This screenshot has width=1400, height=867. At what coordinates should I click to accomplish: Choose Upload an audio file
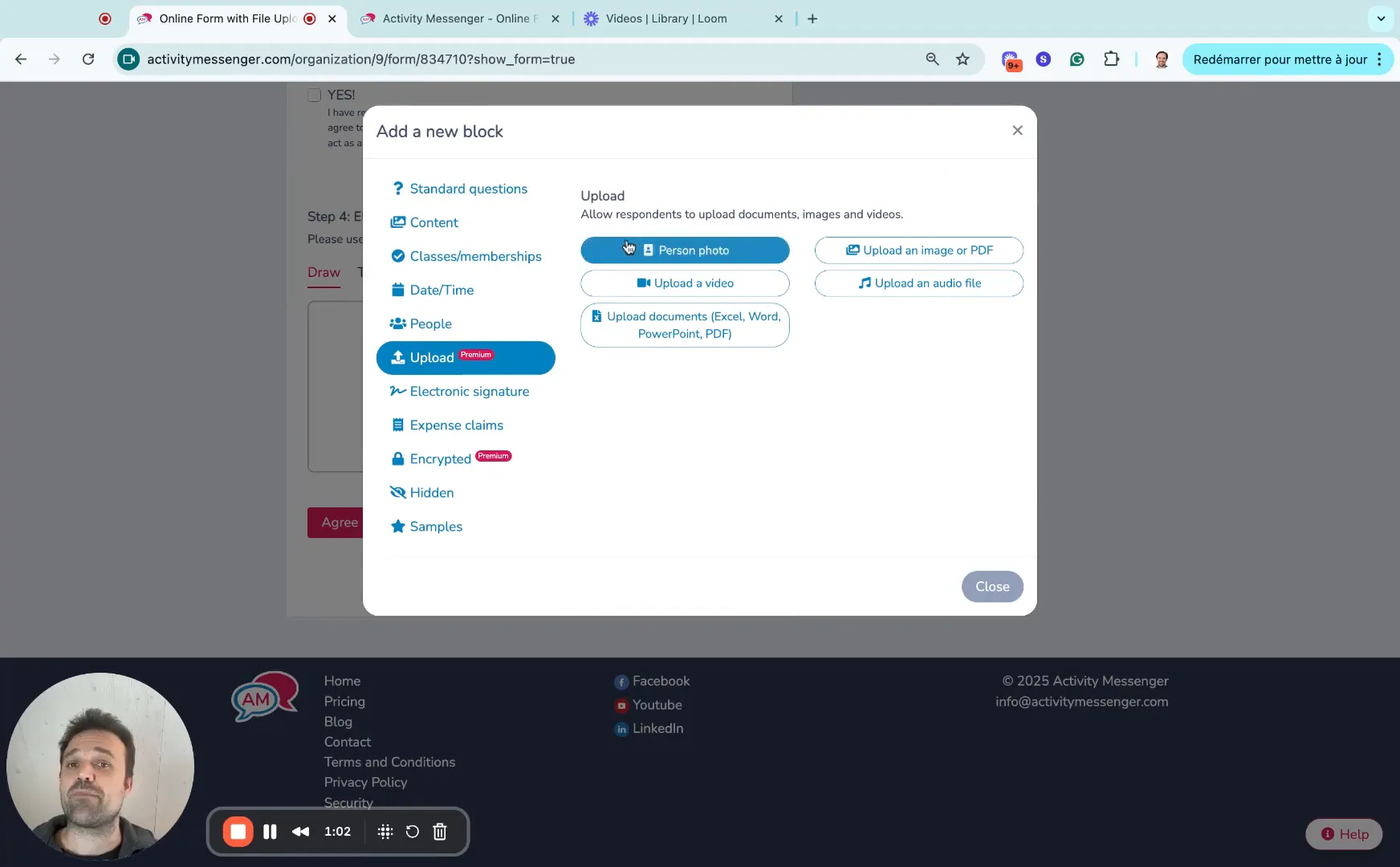918,283
